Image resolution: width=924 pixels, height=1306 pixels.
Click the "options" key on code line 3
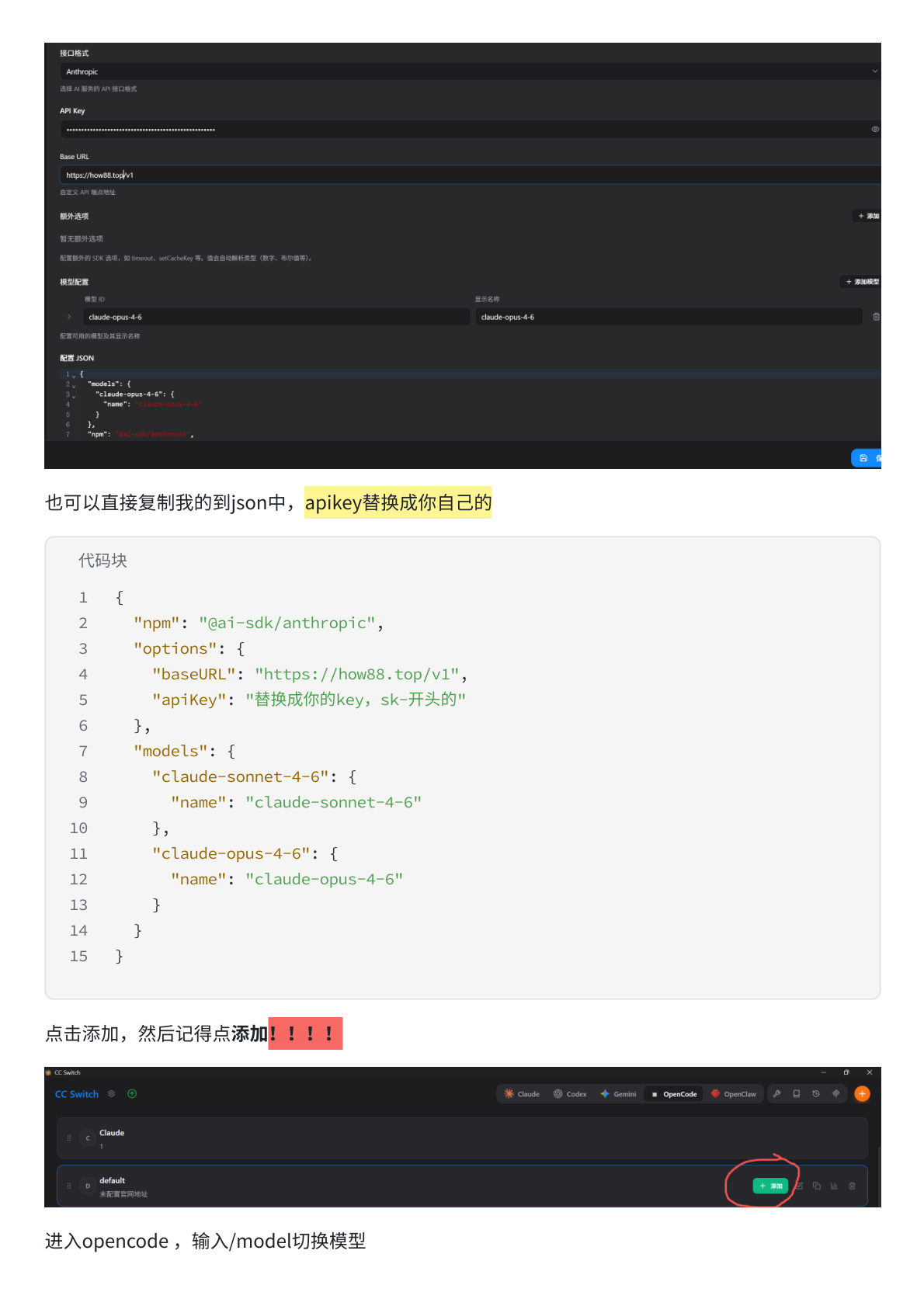175,648
